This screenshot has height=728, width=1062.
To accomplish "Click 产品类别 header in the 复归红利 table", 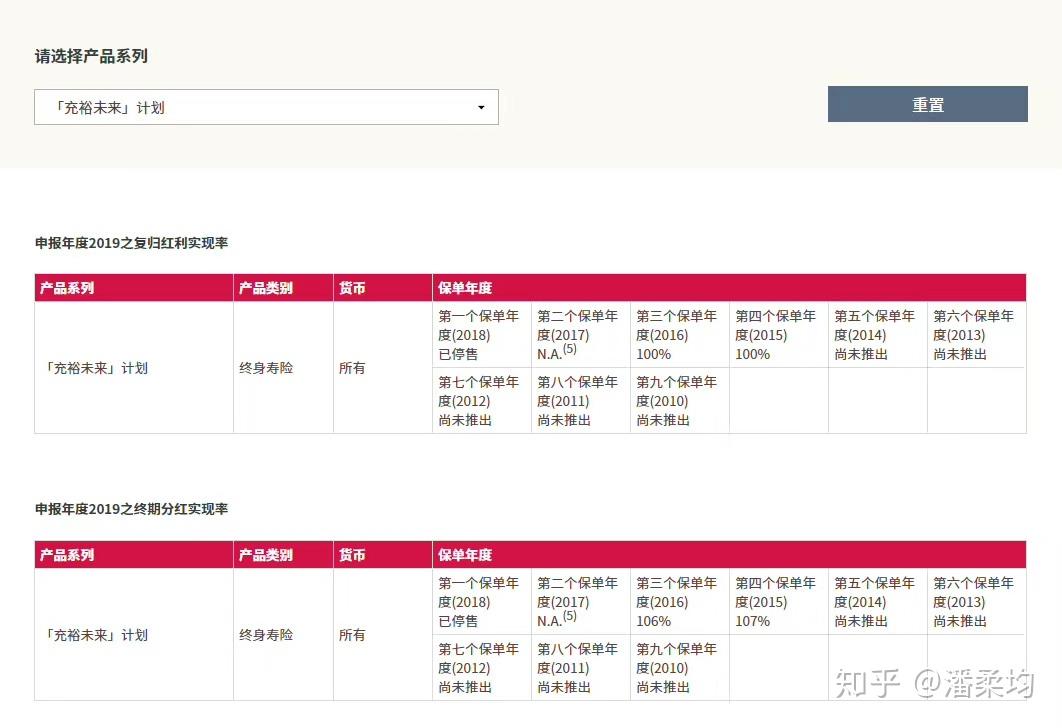I will point(283,288).
